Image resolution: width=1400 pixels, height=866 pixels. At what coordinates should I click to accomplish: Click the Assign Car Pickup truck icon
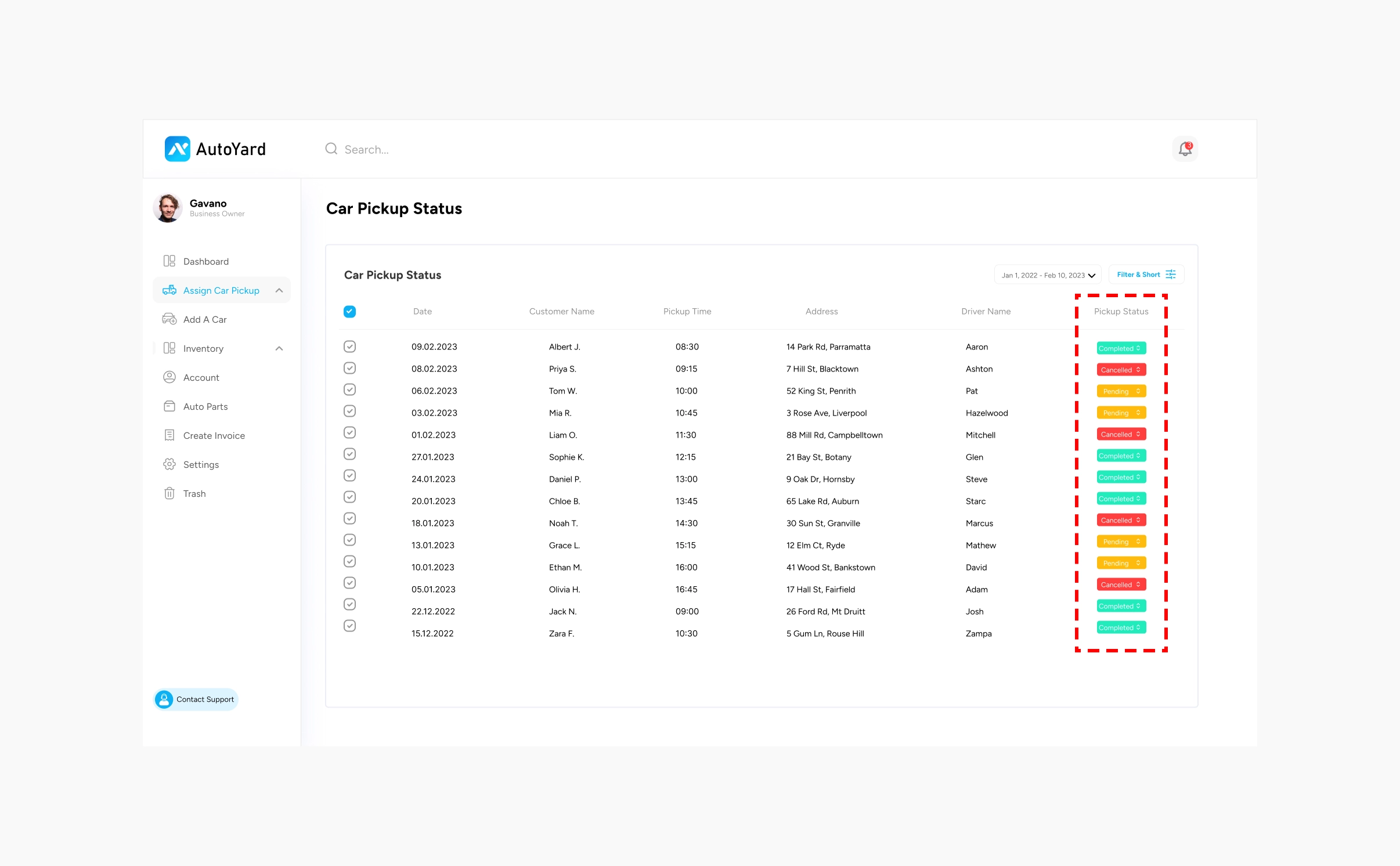pyautogui.click(x=169, y=290)
